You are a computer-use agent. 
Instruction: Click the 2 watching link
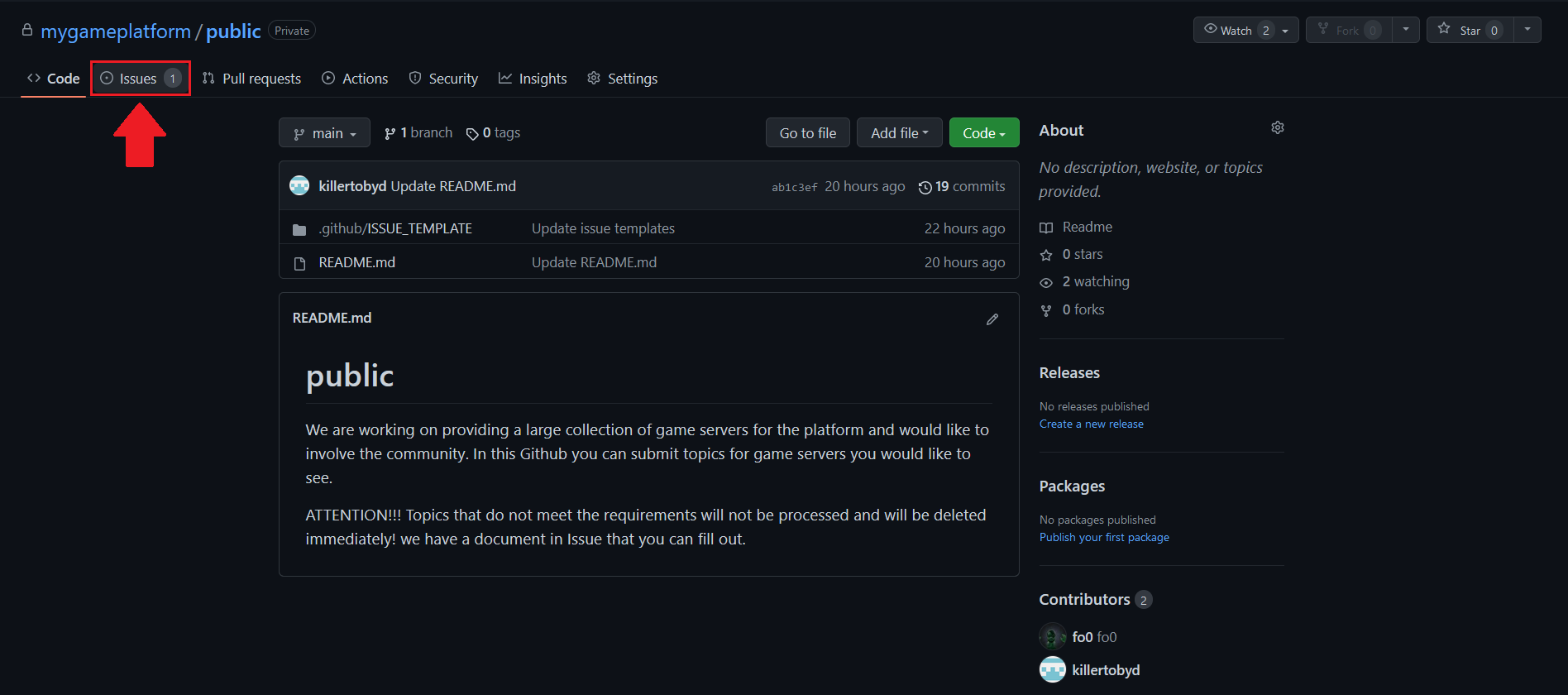1096,281
